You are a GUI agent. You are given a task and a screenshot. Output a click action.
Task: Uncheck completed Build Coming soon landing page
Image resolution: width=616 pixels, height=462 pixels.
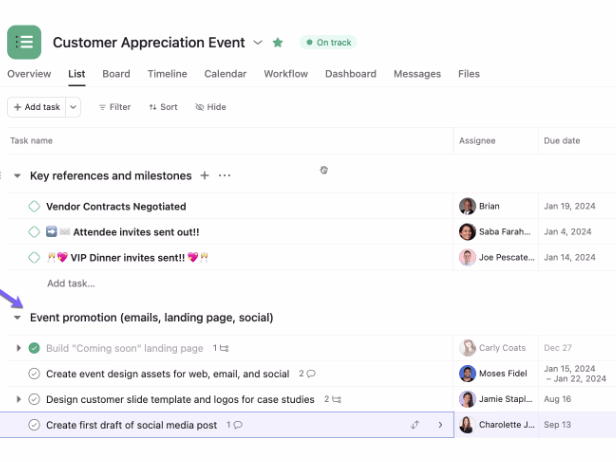pos(34,348)
